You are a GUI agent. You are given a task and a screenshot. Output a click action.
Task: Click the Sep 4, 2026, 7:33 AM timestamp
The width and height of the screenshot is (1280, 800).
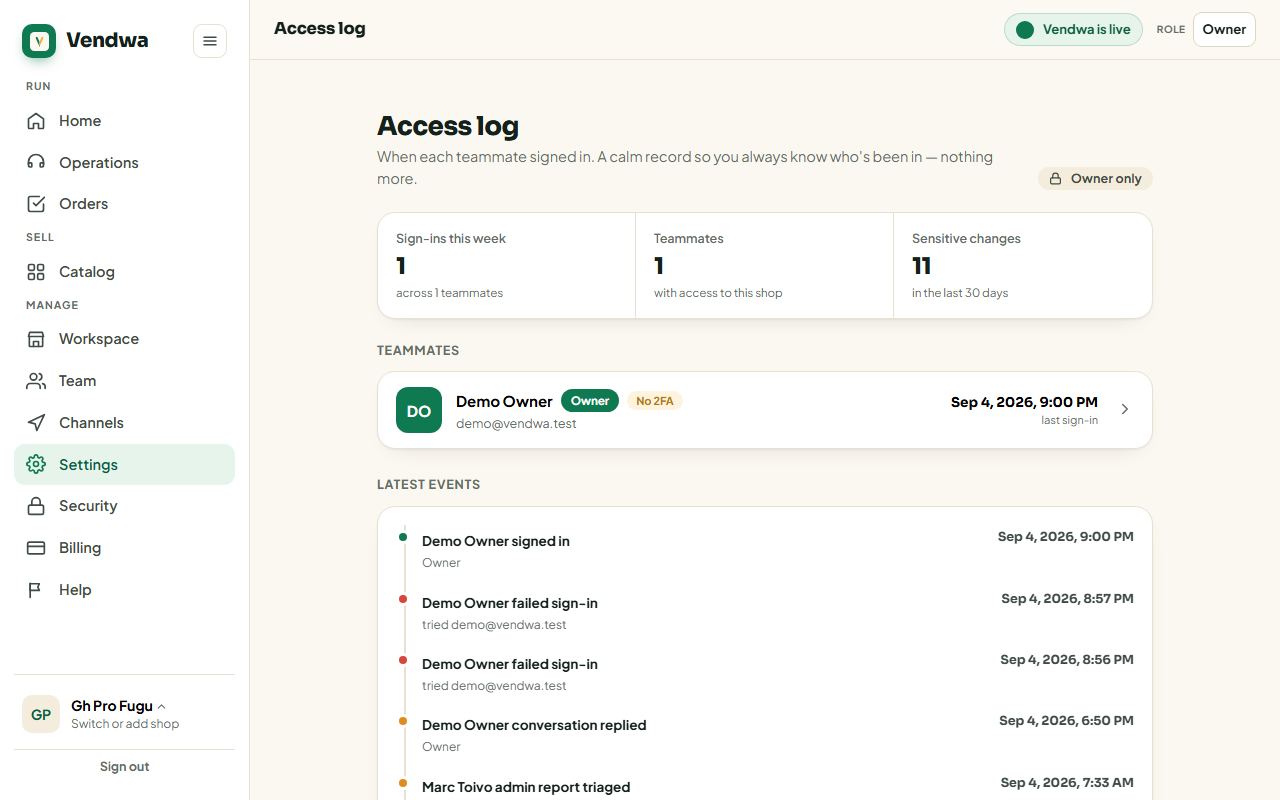1067,783
